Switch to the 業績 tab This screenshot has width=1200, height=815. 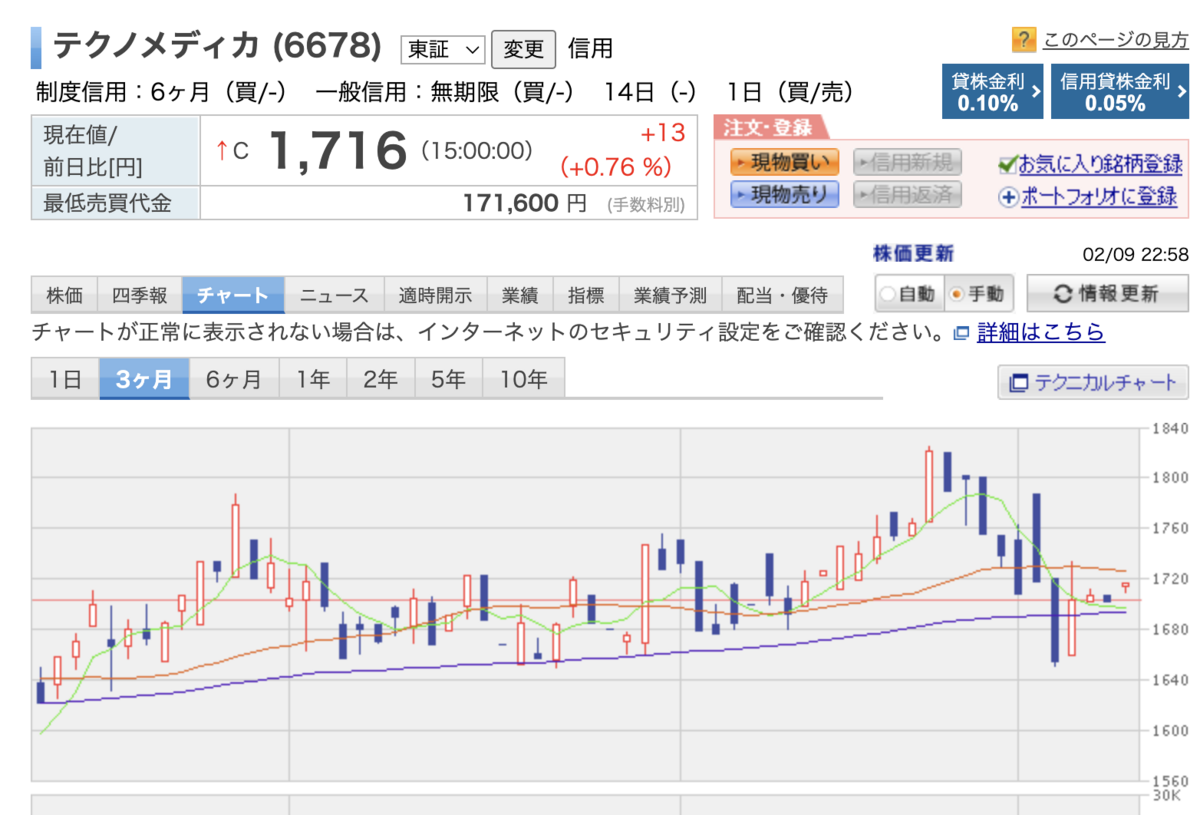click(520, 295)
